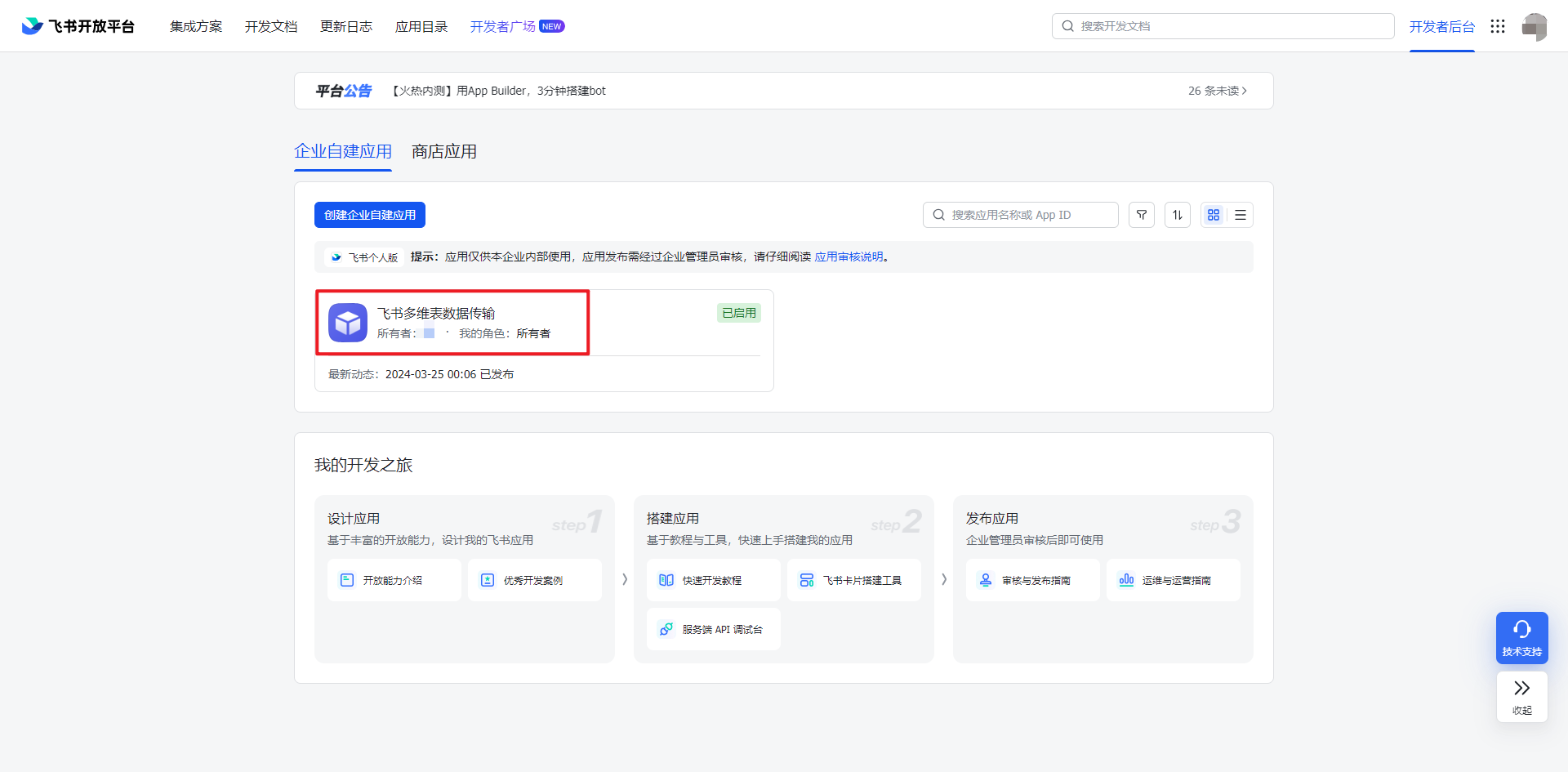Image resolution: width=1568 pixels, height=772 pixels.
Task: Go to 开发者后台
Action: [1442, 26]
